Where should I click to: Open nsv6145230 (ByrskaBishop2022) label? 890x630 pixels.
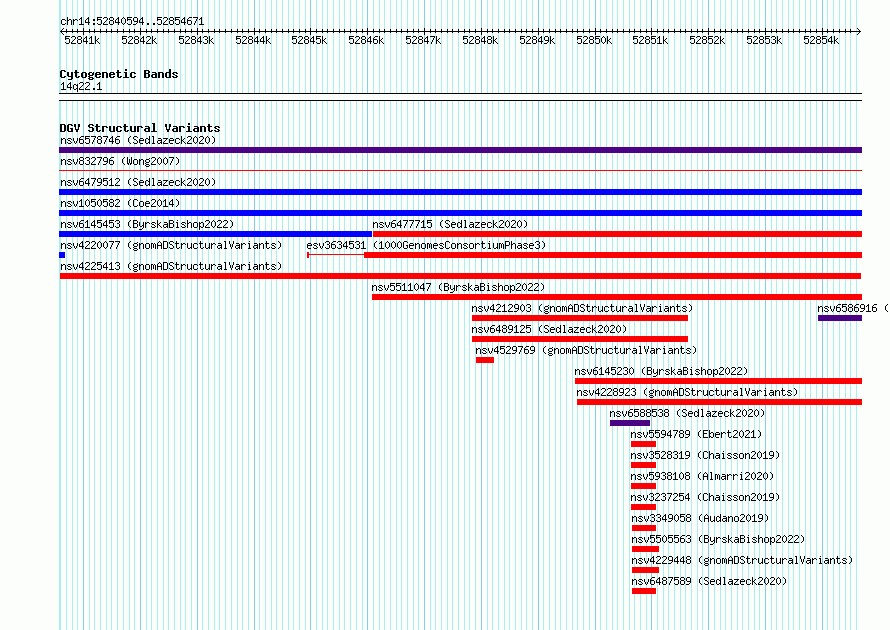coord(661,371)
